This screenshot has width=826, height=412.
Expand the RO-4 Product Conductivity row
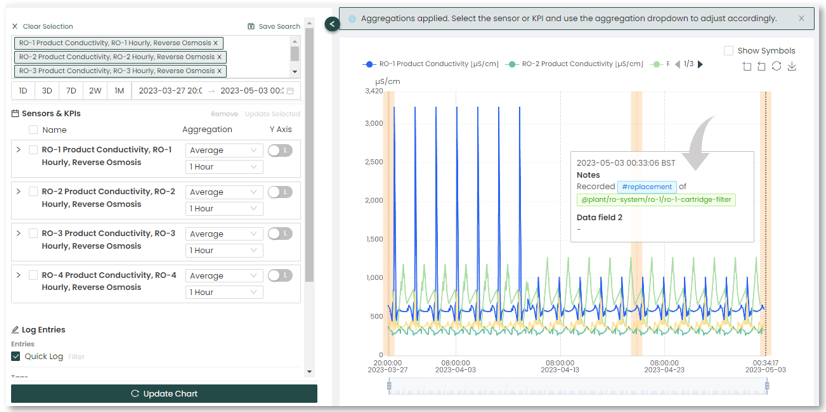pyautogui.click(x=18, y=275)
